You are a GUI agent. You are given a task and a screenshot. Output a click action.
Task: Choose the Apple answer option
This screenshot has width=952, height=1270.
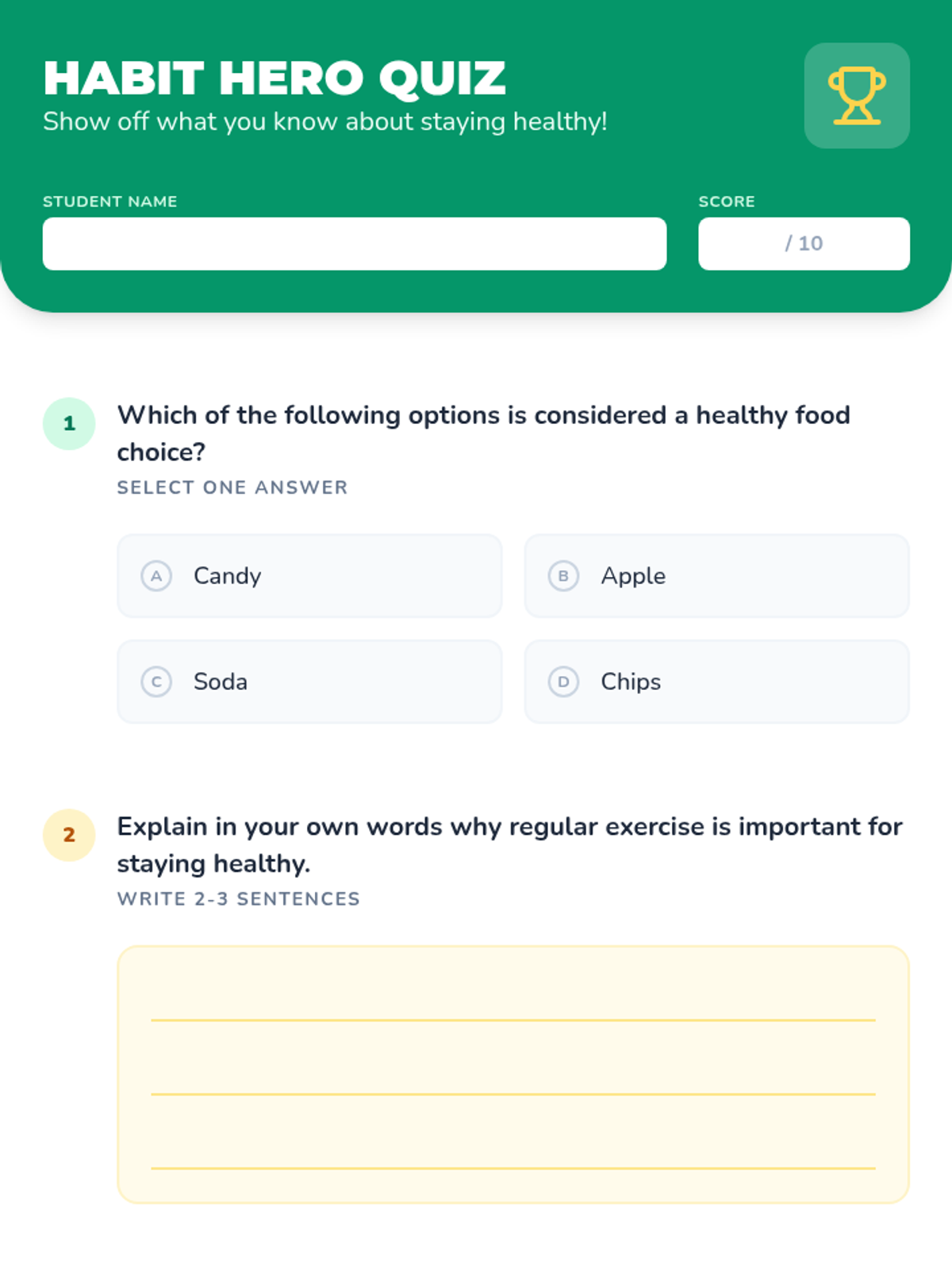pyautogui.click(x=716, y=575)
